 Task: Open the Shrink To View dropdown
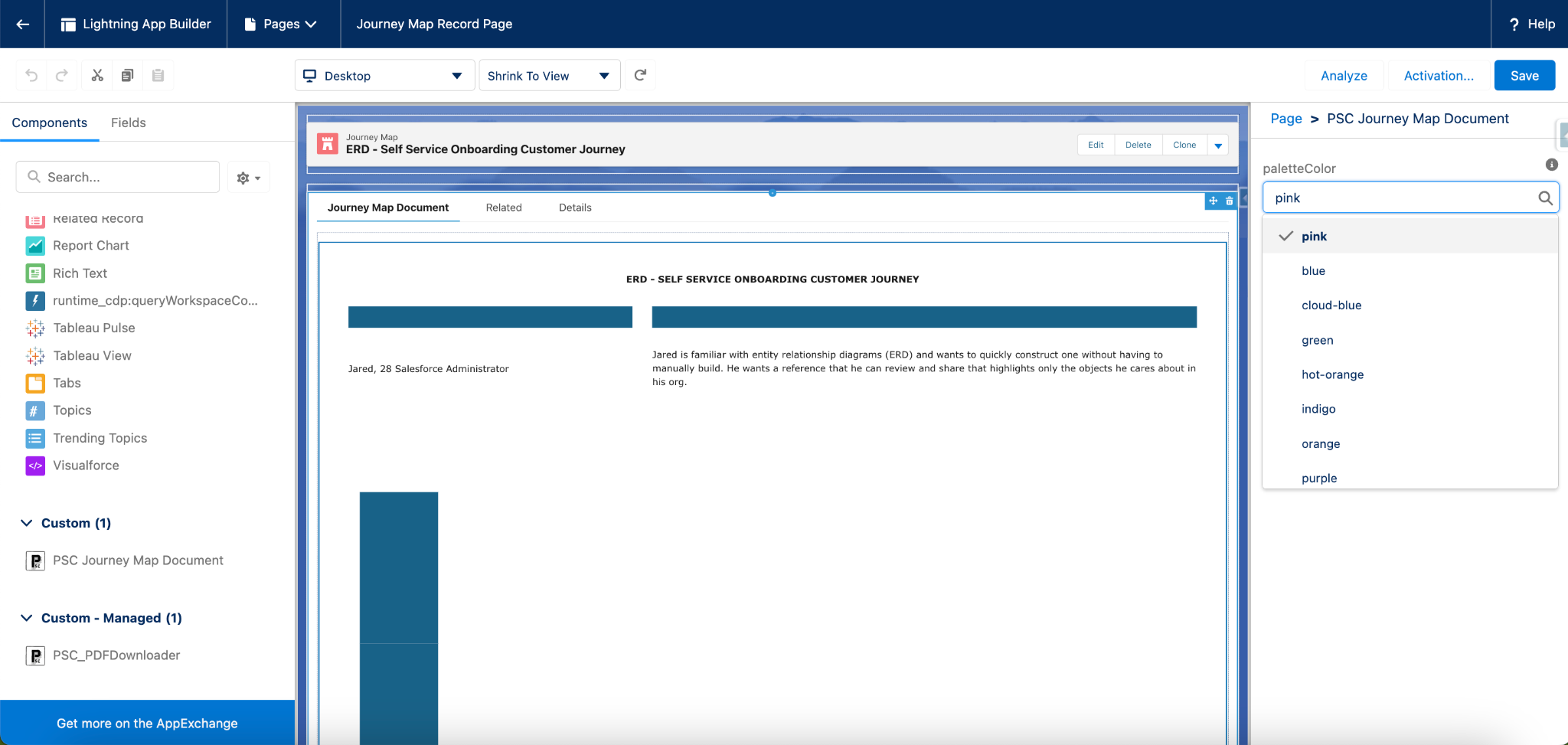point(549,75)
